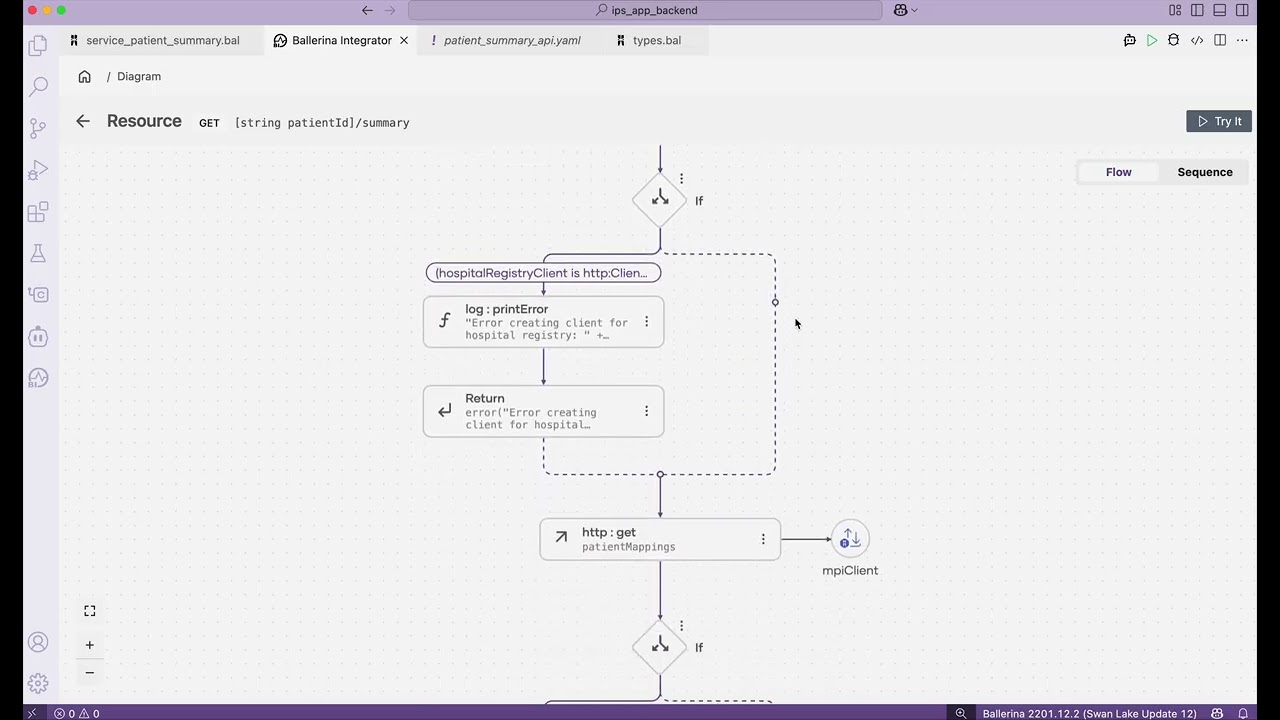
Task: Switch to the Sequence view
Action: pos(1205,172)
